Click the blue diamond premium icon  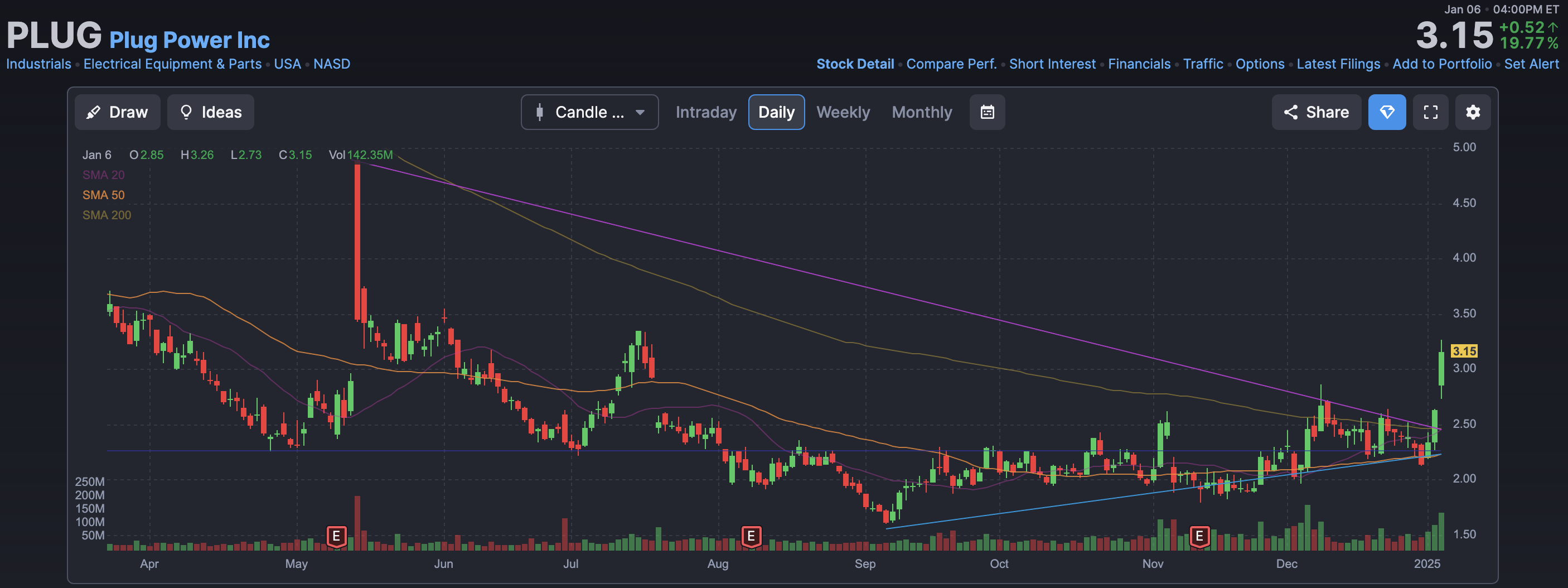pyautogui.click(x=1387, y=112)
